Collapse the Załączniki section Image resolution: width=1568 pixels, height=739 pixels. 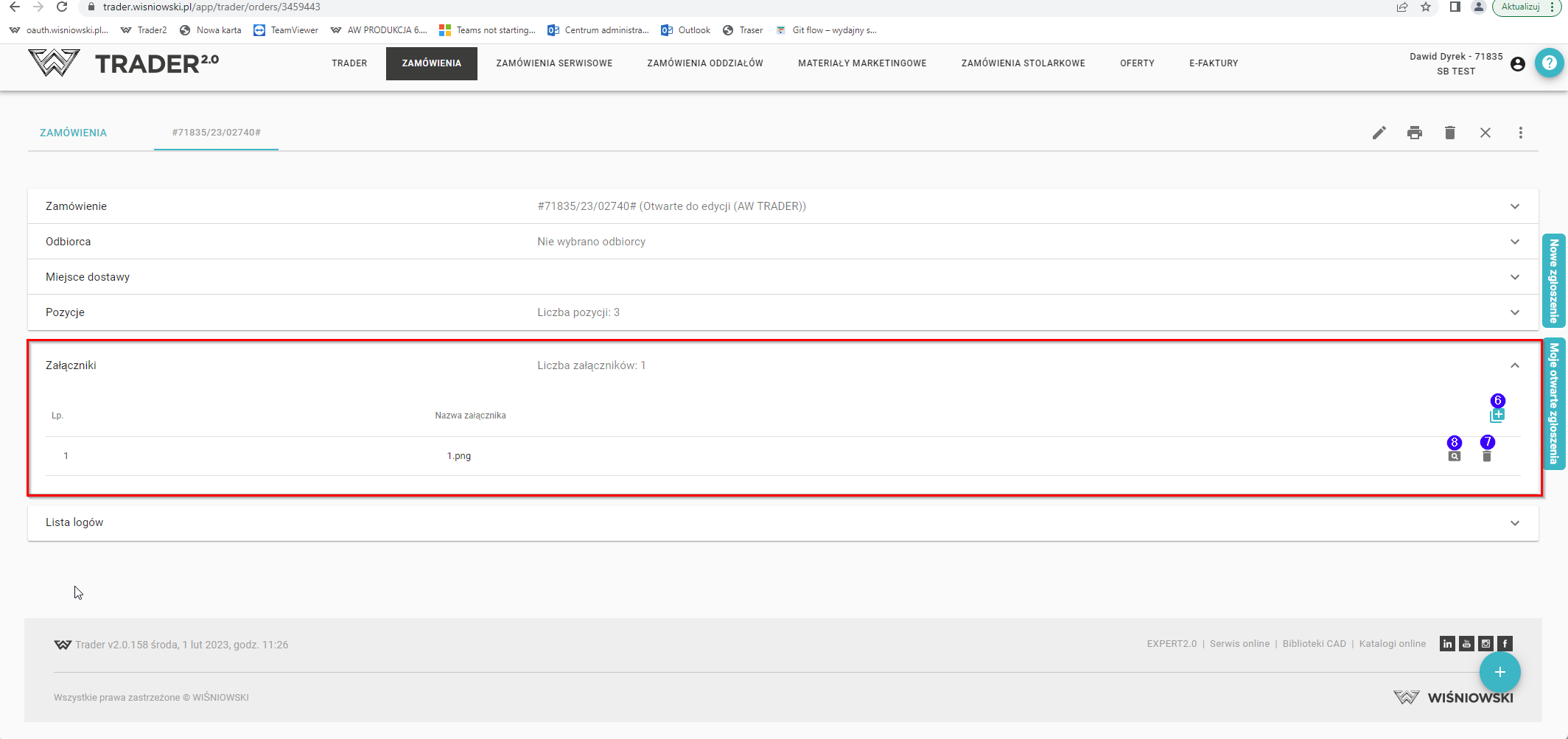tap(1514, 365)
